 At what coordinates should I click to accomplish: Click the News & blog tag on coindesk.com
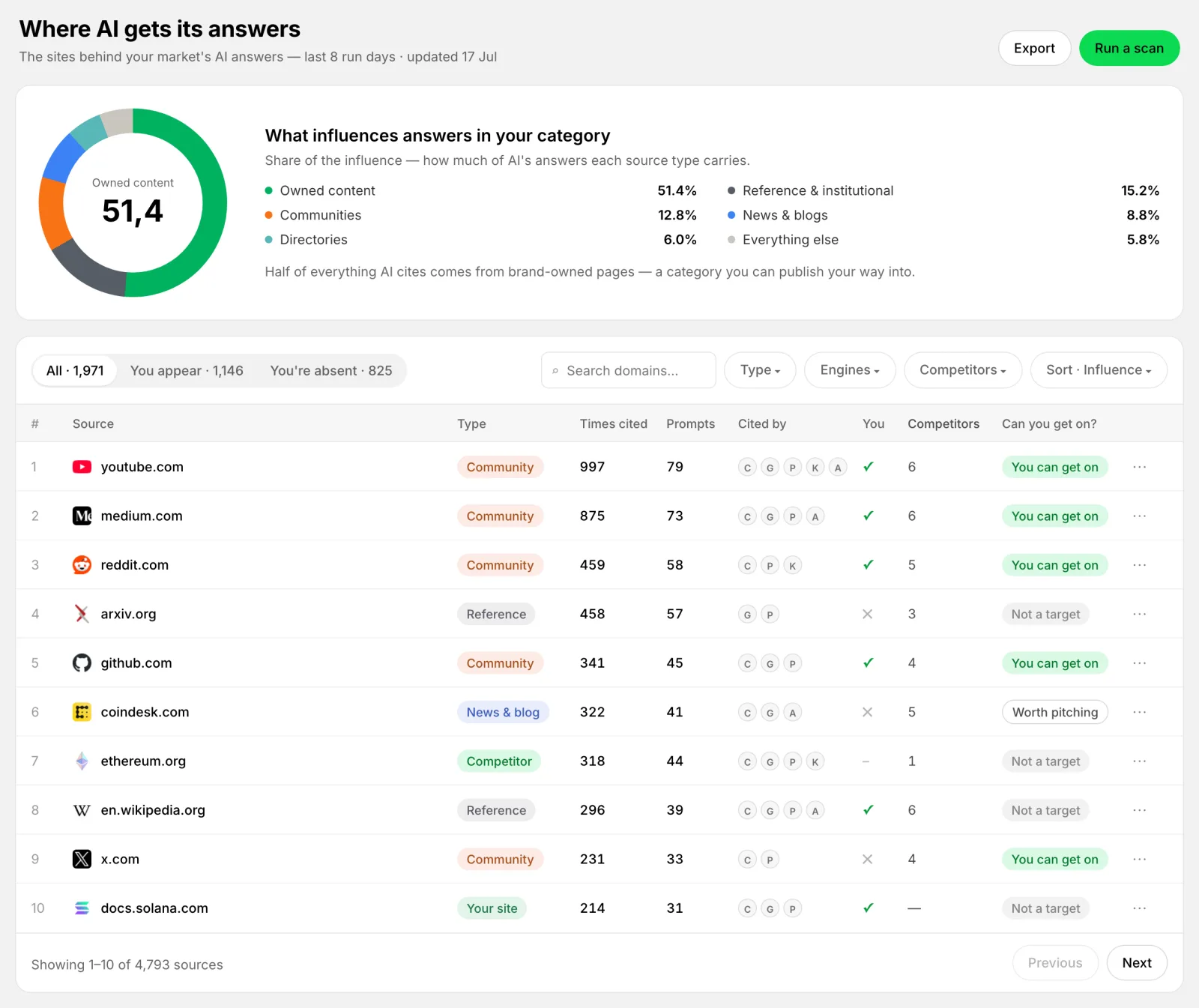[503, 712]
